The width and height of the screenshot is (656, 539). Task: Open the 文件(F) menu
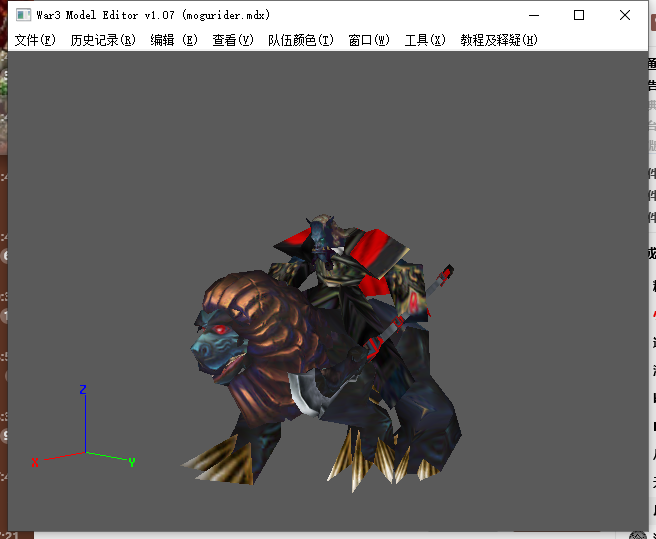point(35,40)
